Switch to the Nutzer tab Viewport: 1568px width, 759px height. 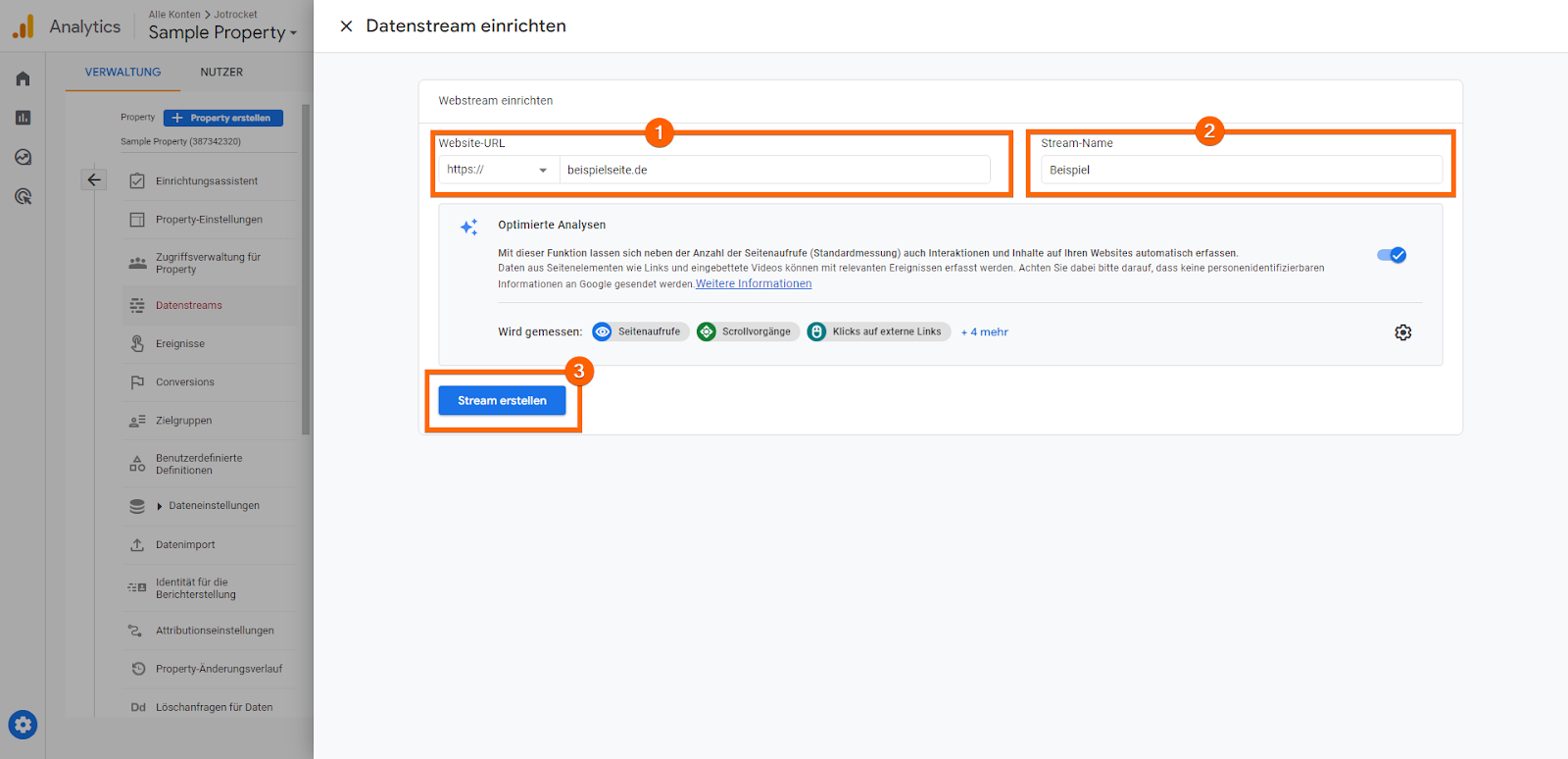pyautogui.click(x=221, y=72)
